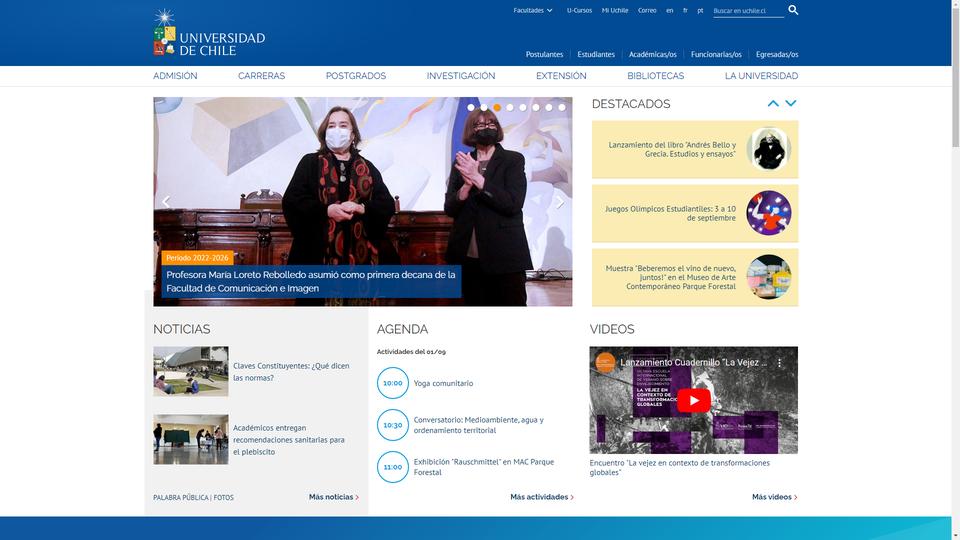The height and width of the screenshot is (540, 960).
Task: Open the Postgrados menu
Action: (x=356, y=76)
